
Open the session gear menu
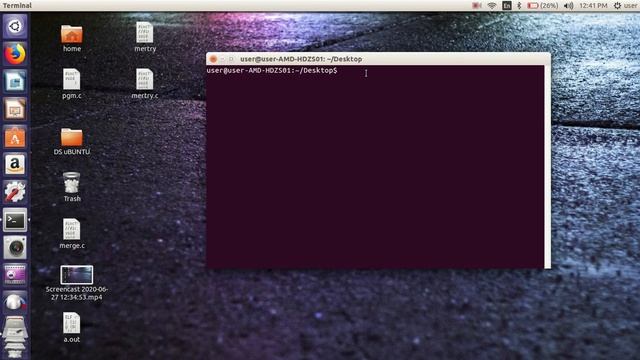[618, 6]
